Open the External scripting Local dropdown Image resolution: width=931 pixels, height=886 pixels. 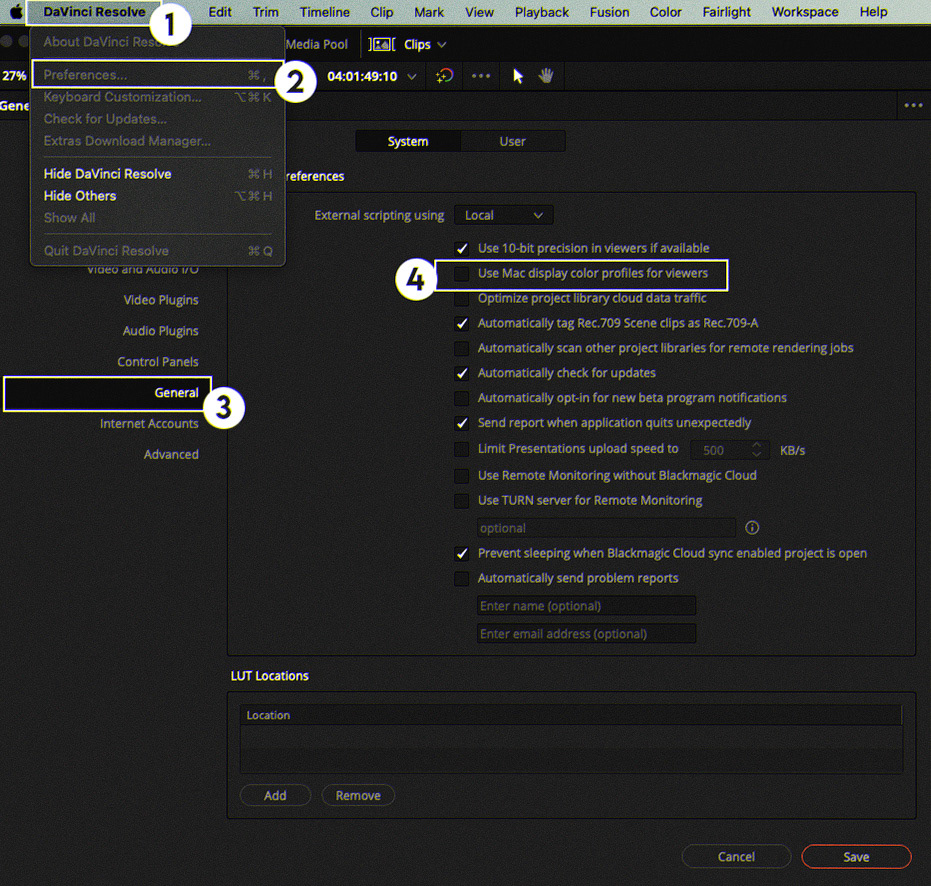click(504, 215)
